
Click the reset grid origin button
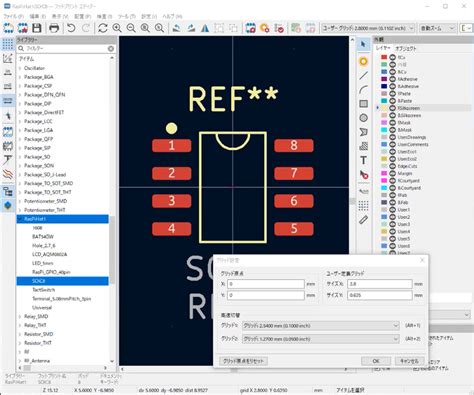243,361
